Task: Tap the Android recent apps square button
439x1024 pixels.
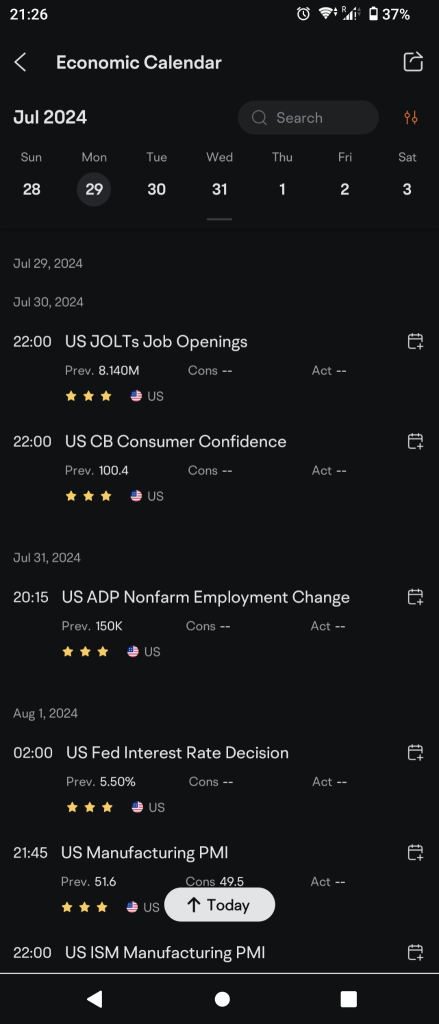Action: tap(349, 999)
